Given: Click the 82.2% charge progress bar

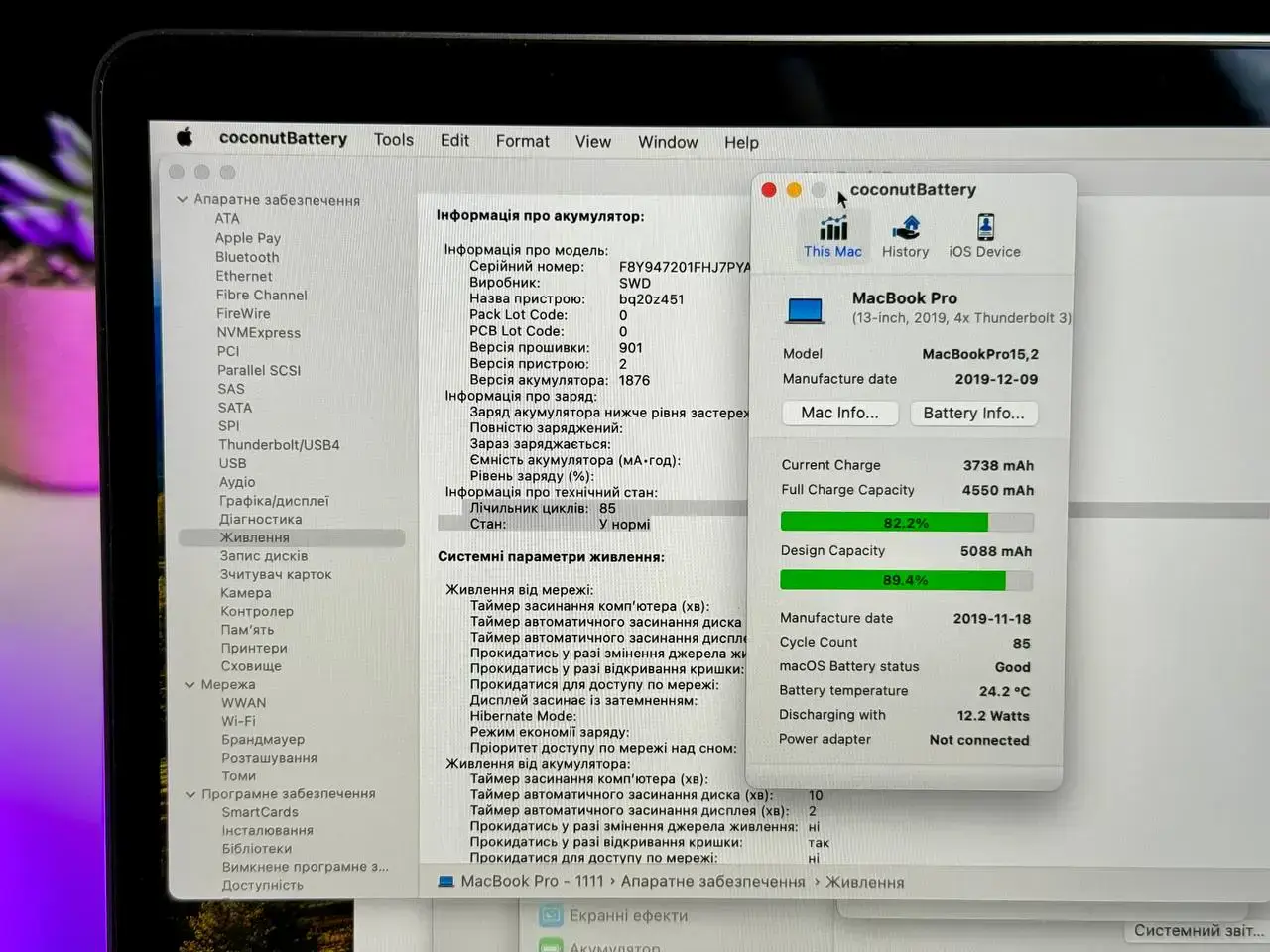Looking at the screenshot, I should click(907, 522).
